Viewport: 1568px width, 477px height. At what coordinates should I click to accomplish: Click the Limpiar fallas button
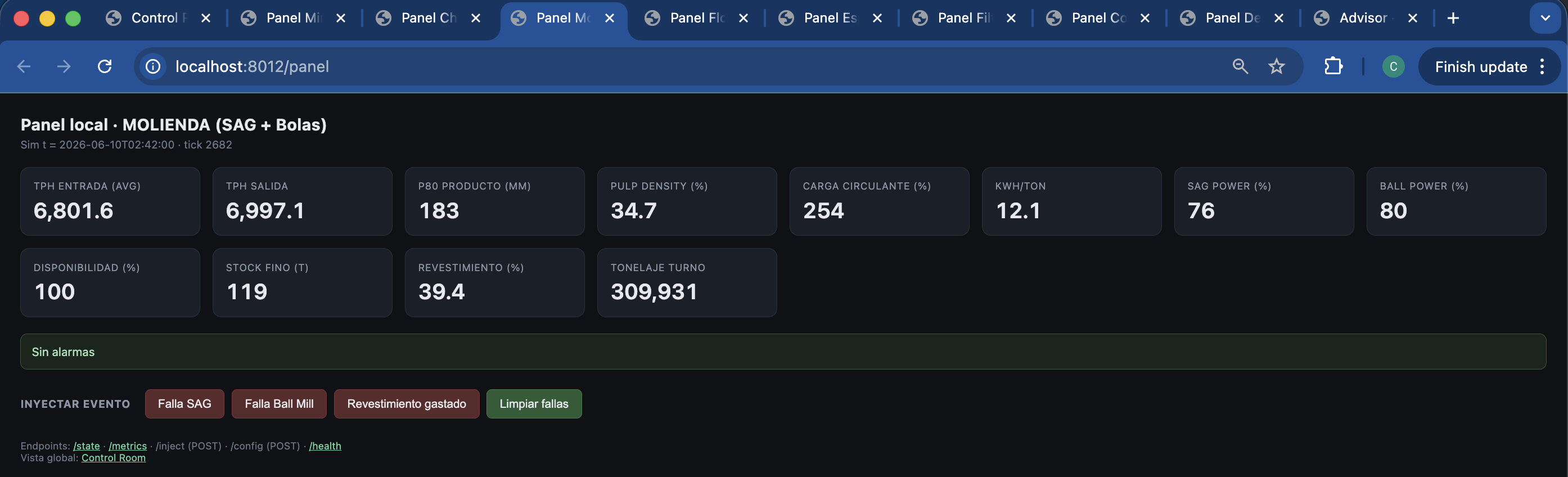[534, 404]
